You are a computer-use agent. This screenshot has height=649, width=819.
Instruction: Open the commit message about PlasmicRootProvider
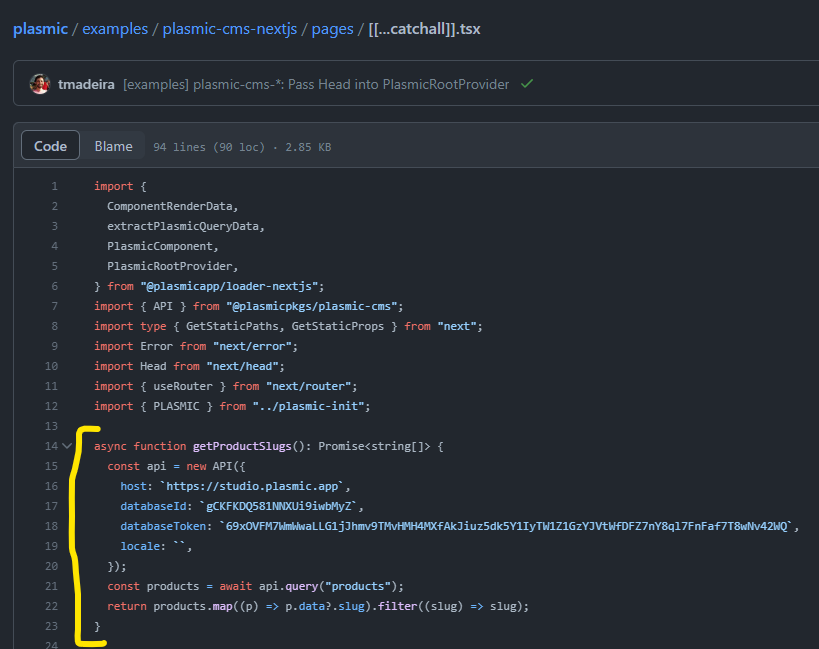pyautogui.click(x=317, y=83)
